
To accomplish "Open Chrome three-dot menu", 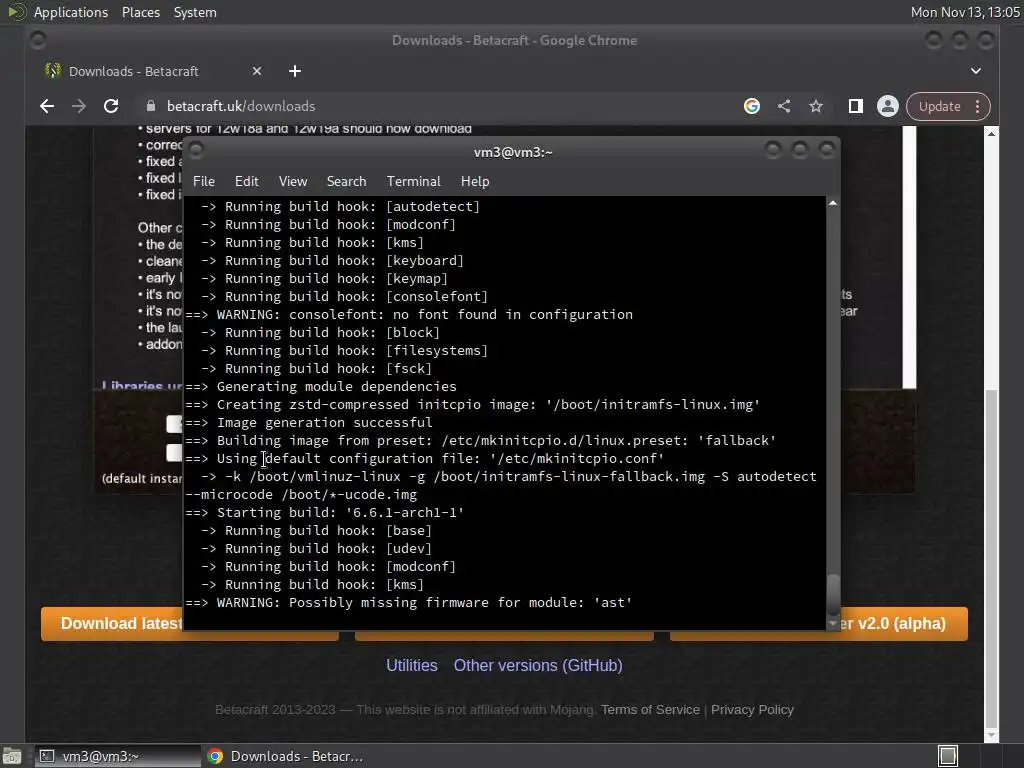I will (x=977, y=106).
